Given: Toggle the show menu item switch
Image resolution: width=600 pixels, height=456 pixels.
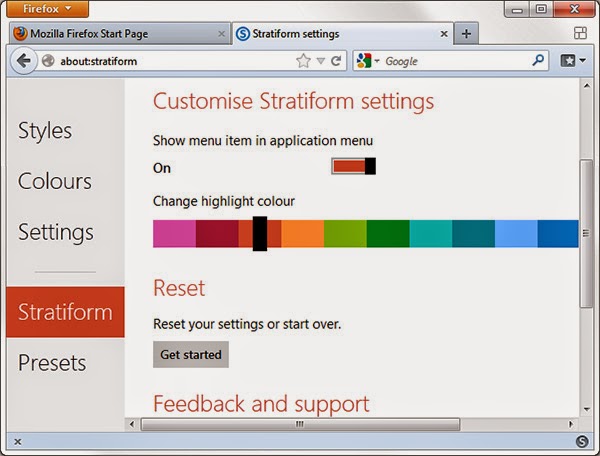Looking at the screenshot, I should 354,166.
